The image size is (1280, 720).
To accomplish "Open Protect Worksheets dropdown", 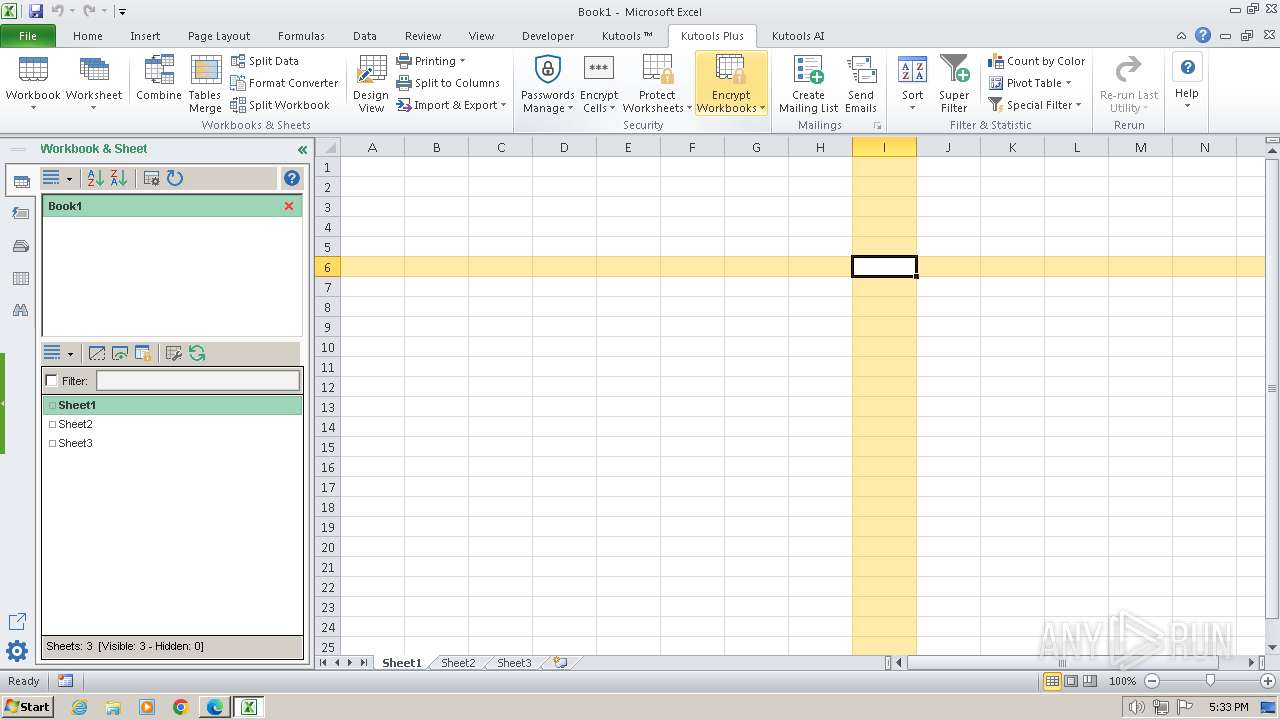I will 657,84.
